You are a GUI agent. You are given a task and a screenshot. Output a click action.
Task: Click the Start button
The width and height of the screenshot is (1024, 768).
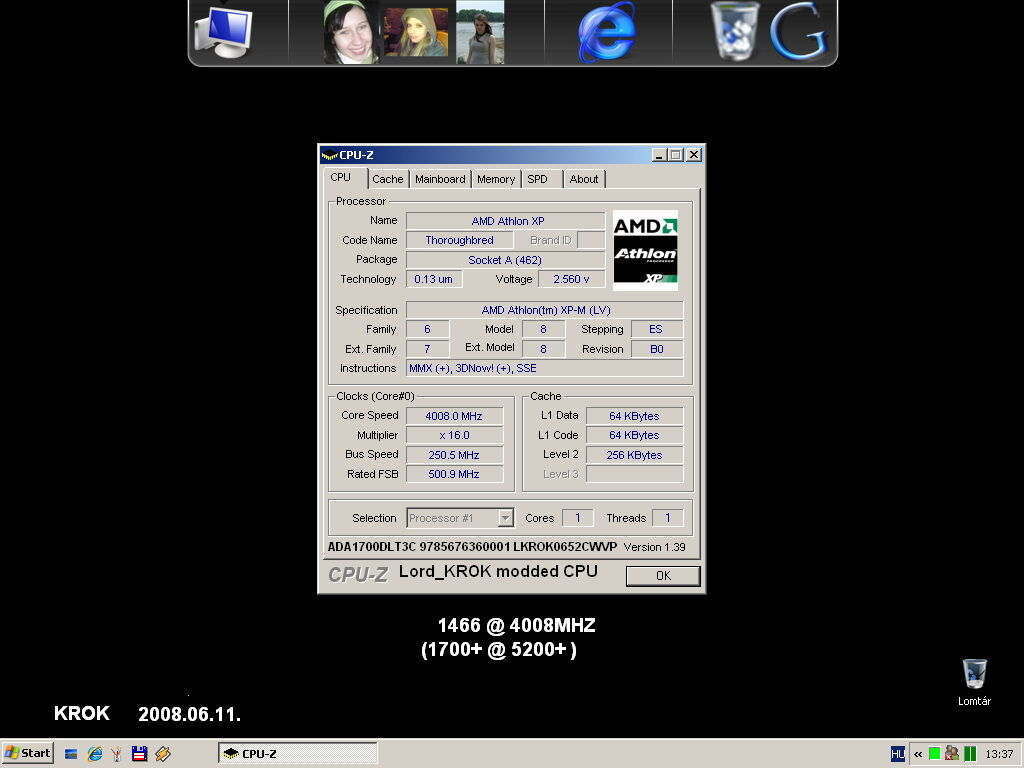click(x=27, y=753)
